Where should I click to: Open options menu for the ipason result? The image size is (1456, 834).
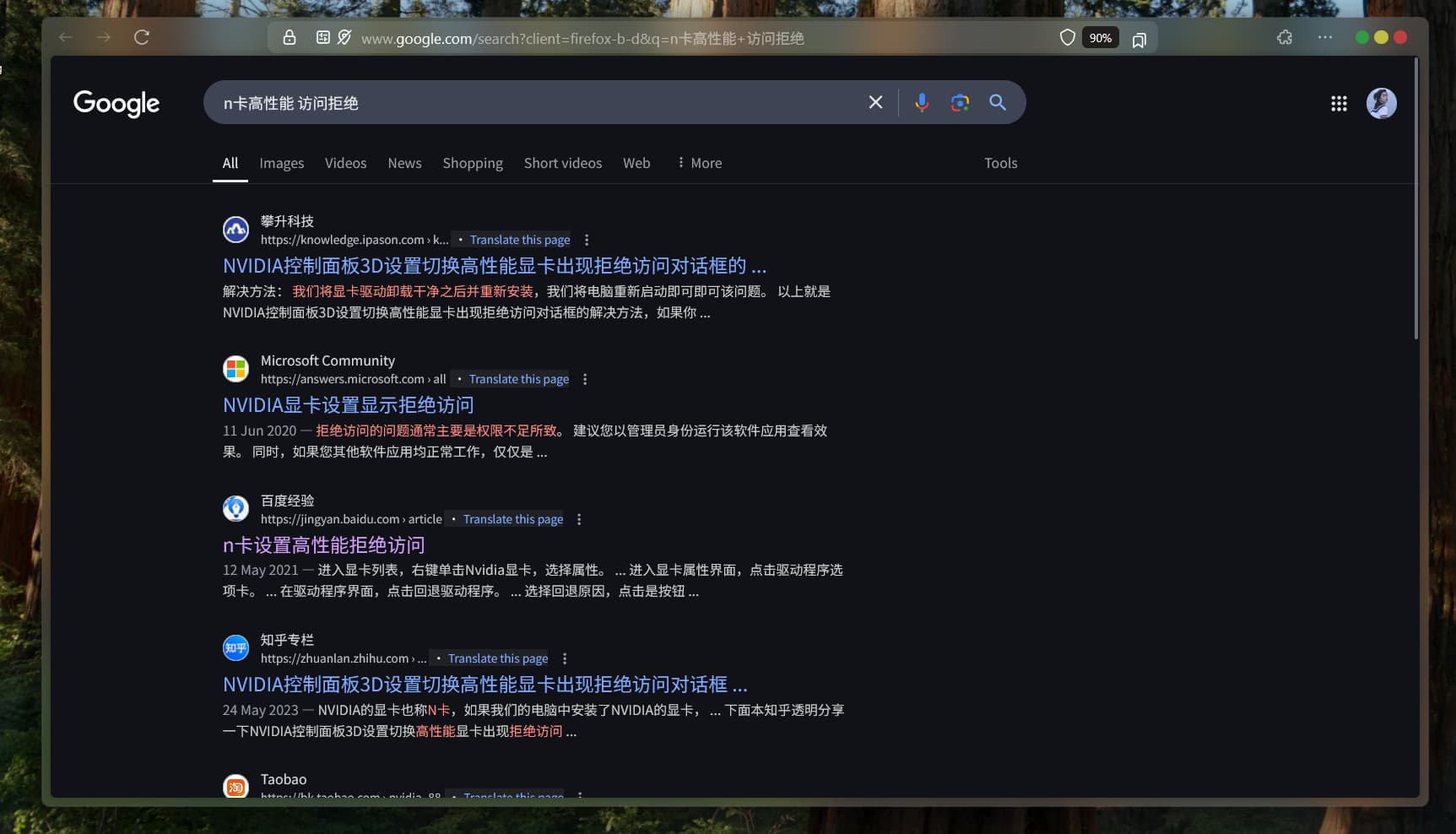[x=587, y=240]
